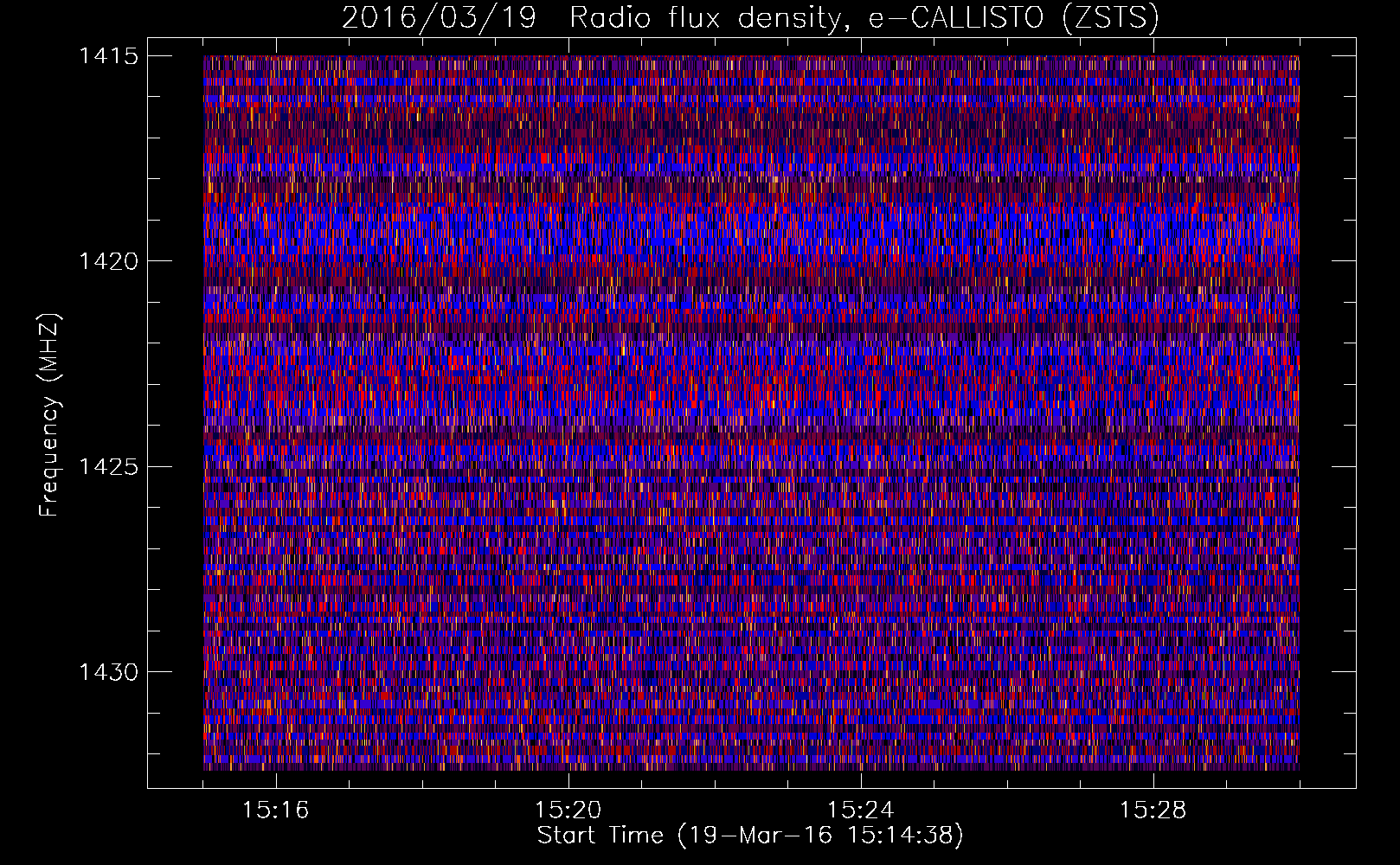Click the 1430 frequency tick label

[x=108, y=672]
